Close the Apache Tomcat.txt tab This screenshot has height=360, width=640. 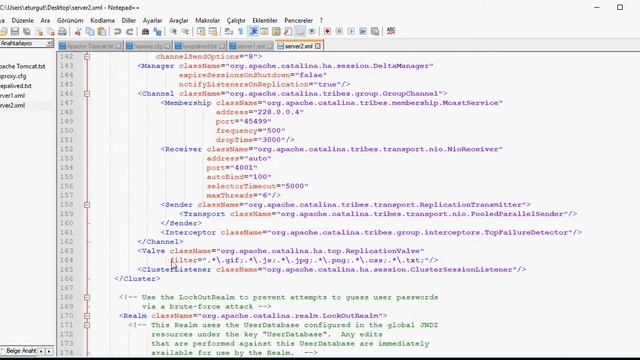click(118, 46)
